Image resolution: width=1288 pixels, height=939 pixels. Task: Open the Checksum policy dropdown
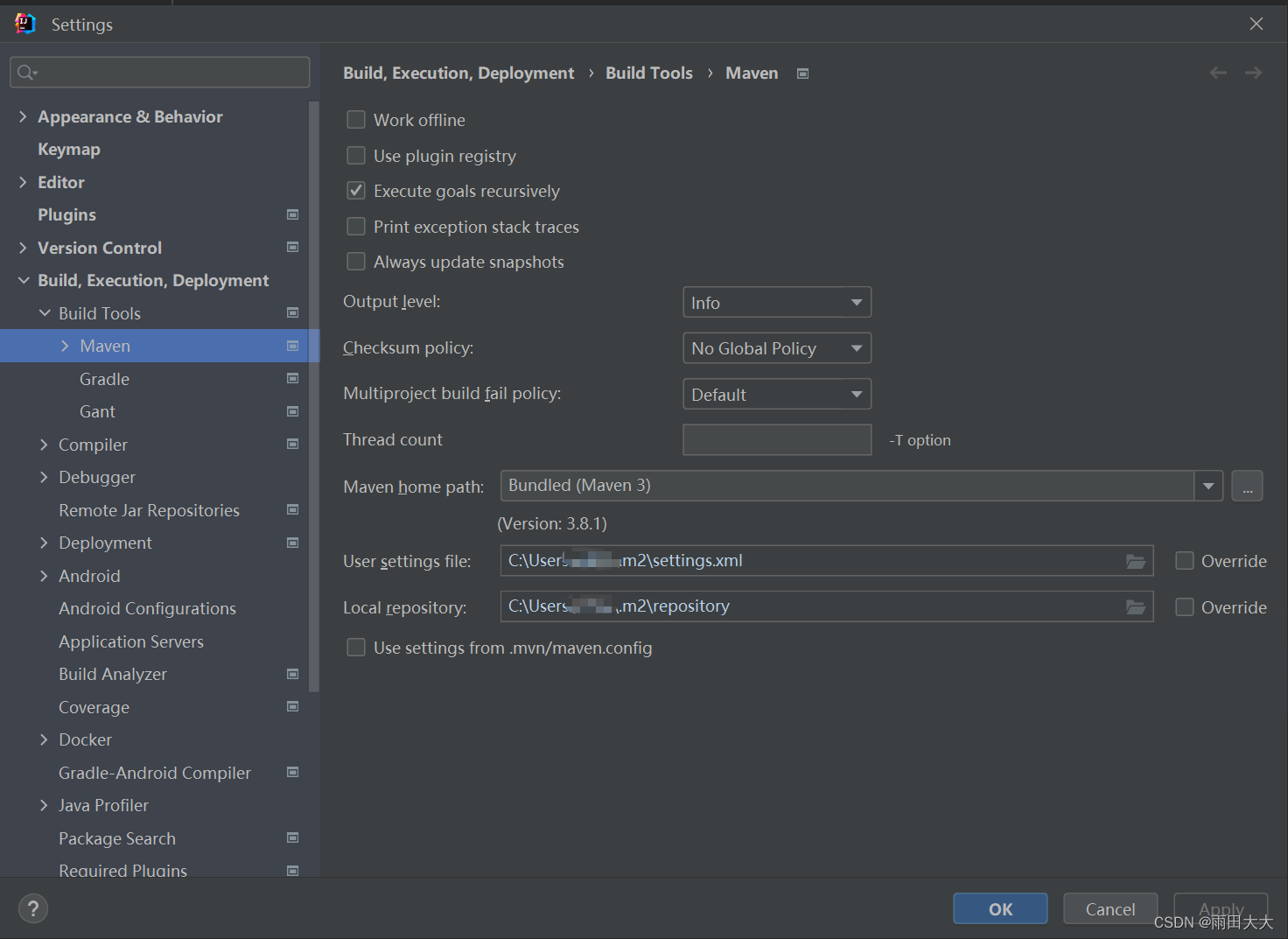pos(777,348)
